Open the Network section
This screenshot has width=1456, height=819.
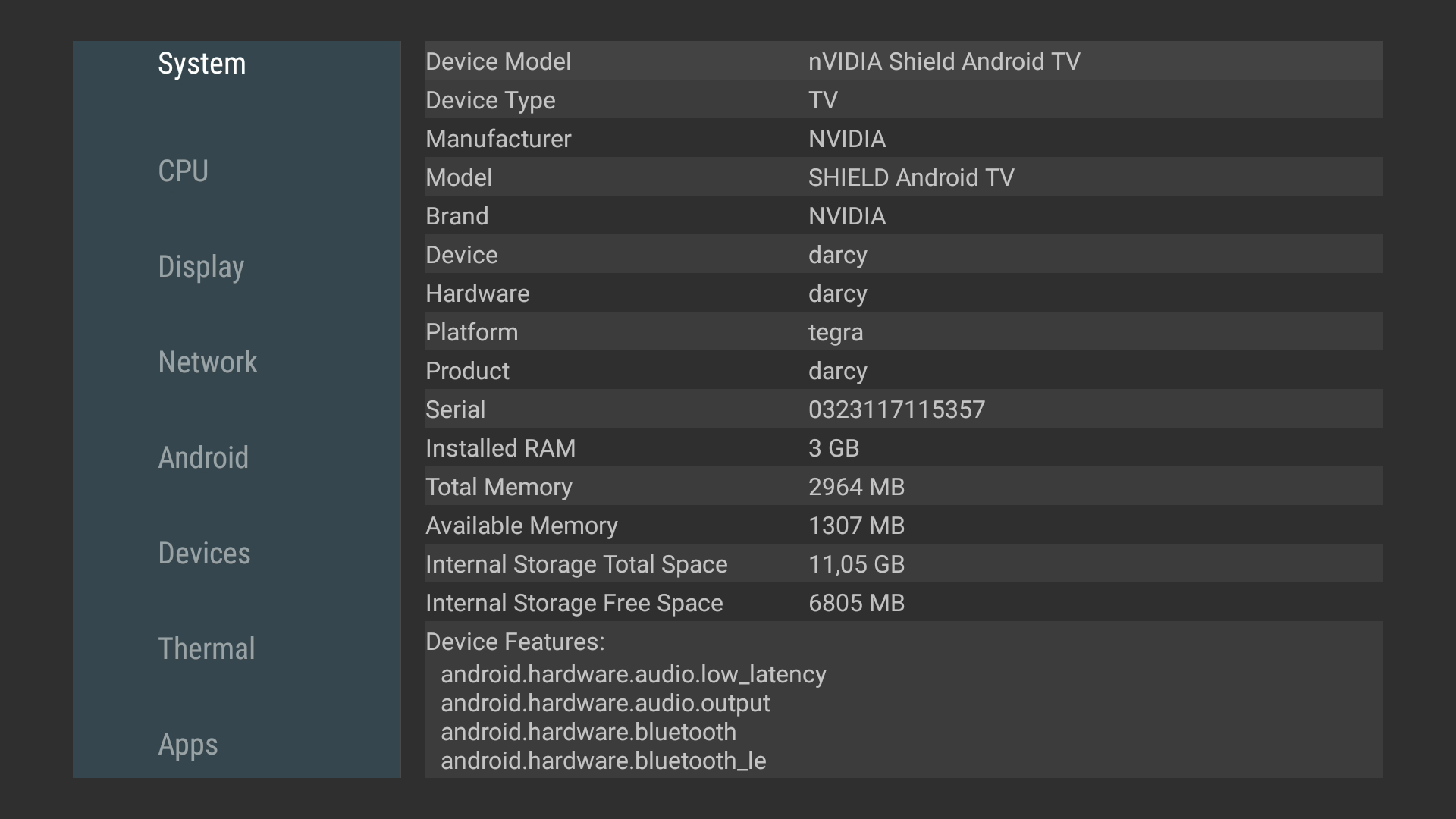(207, 362)
